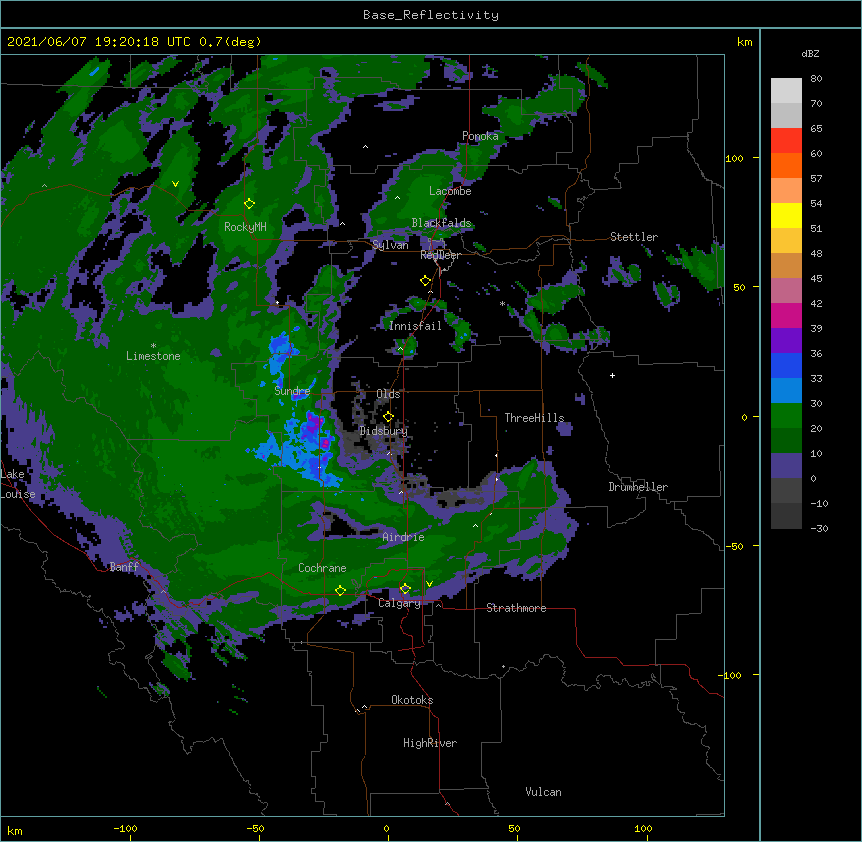Click the Airdrie city label
The width and height of the screenshot is (862, 842).
(404, 537)
